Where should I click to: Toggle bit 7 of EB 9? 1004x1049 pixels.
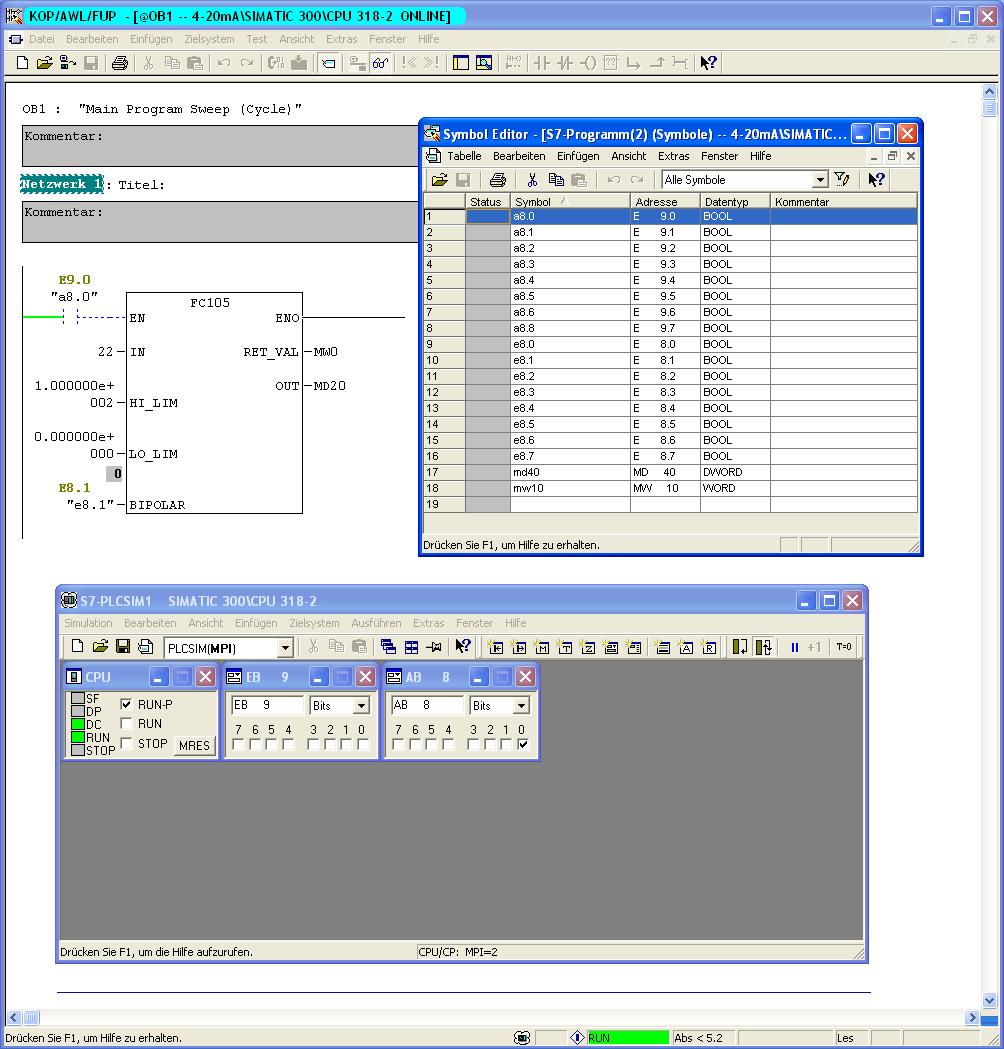tap(238, 744)
